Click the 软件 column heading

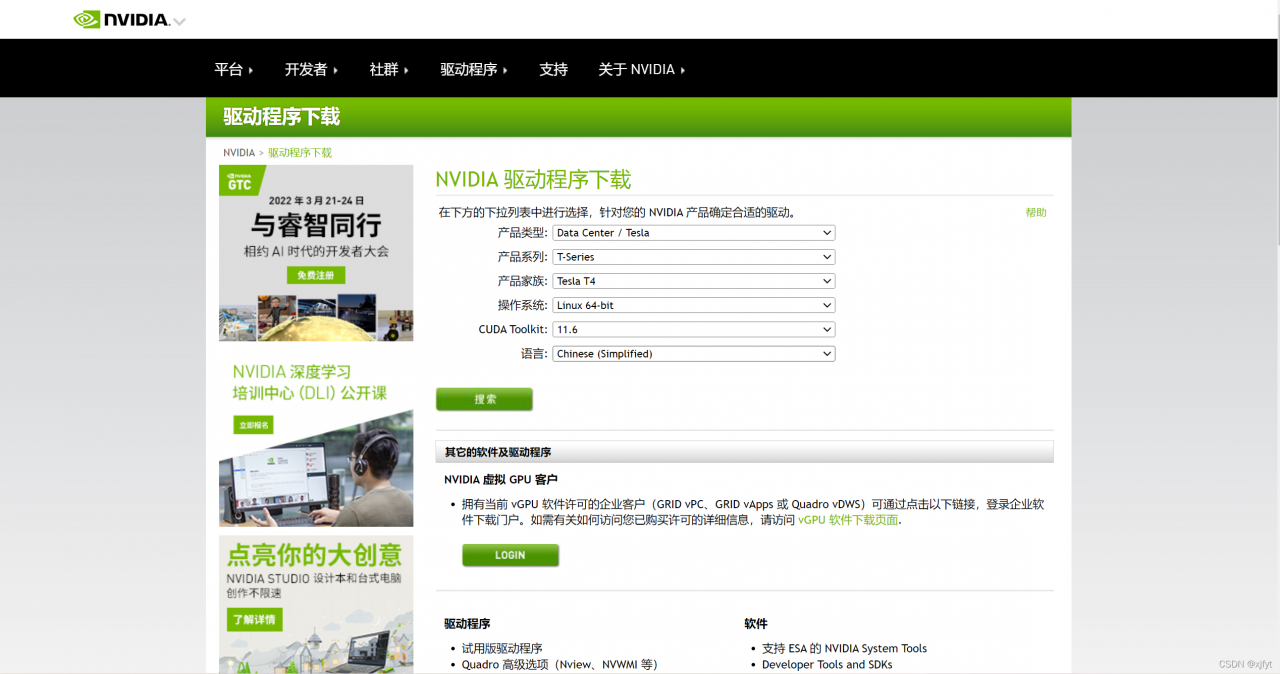756,623
